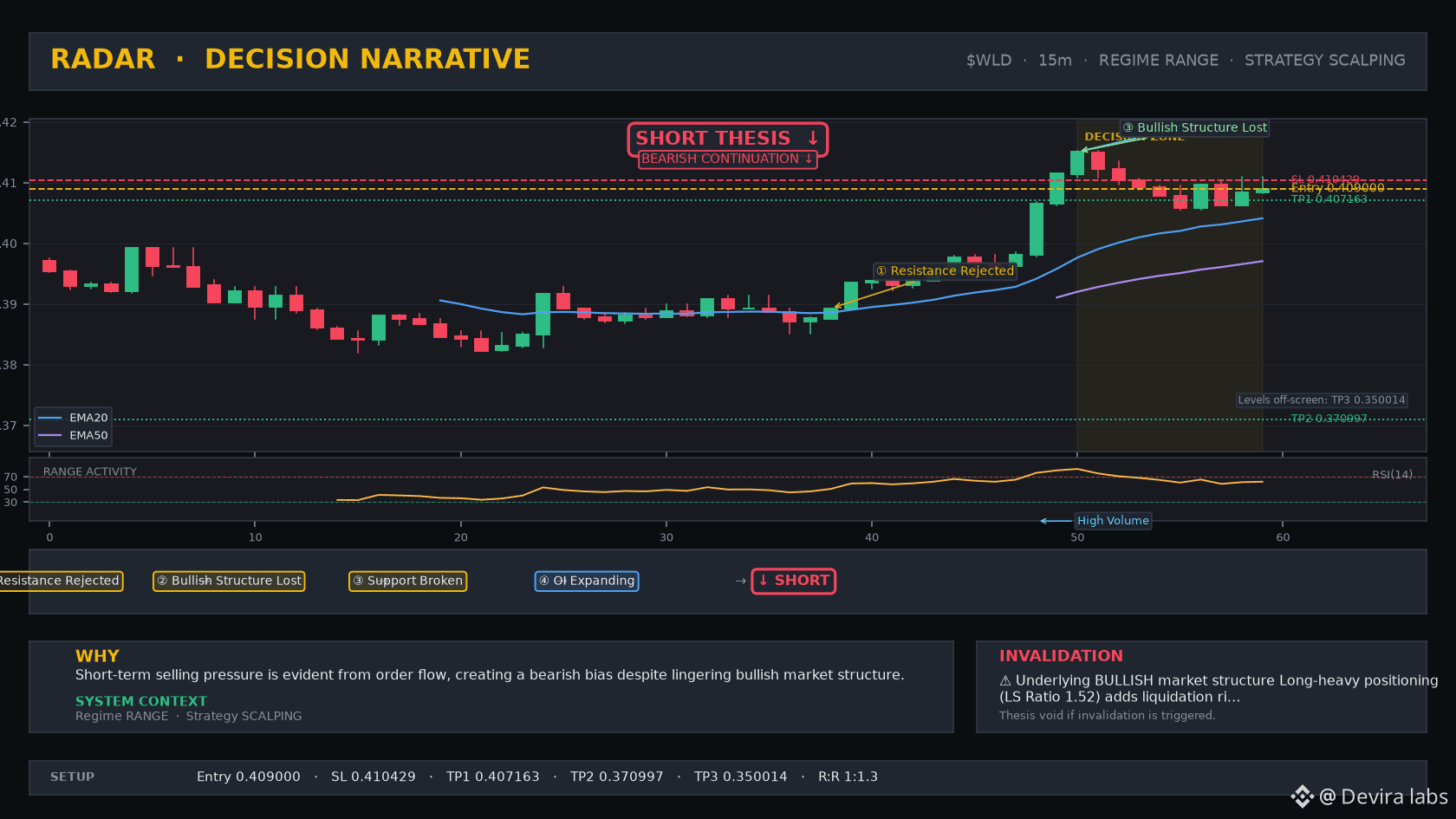Click the INVALIDATION heading
Viewport: 1456px width, 819px height.
(1061, 656)
